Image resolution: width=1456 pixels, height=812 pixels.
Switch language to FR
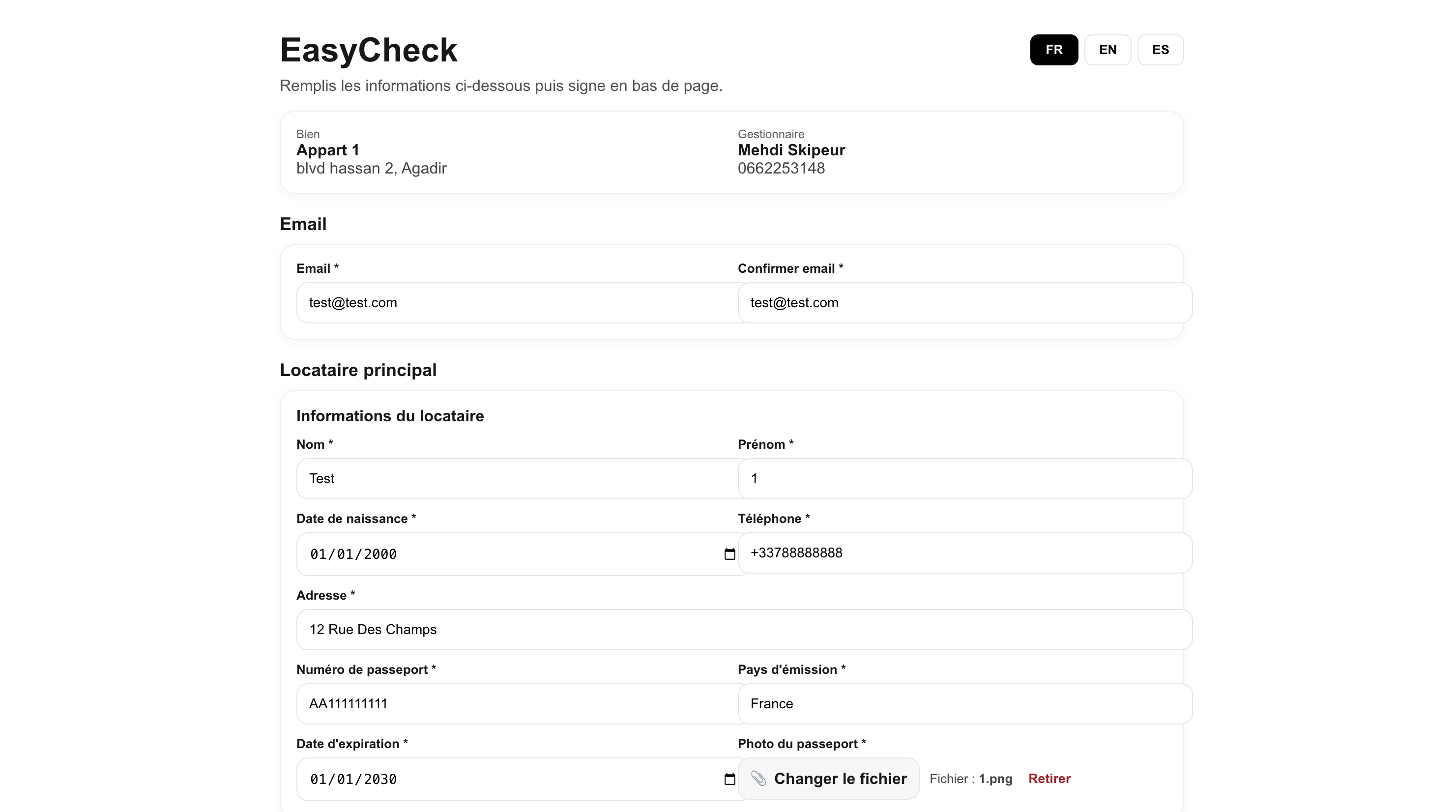[x=1053, y=50]
